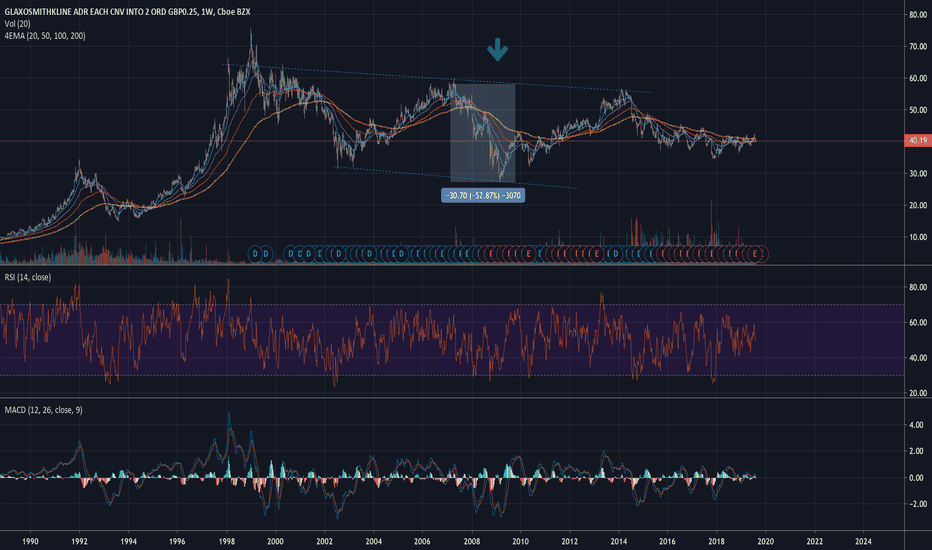
Task: Click 4.00 on the MACD pane scale
Action: [916, 425]
